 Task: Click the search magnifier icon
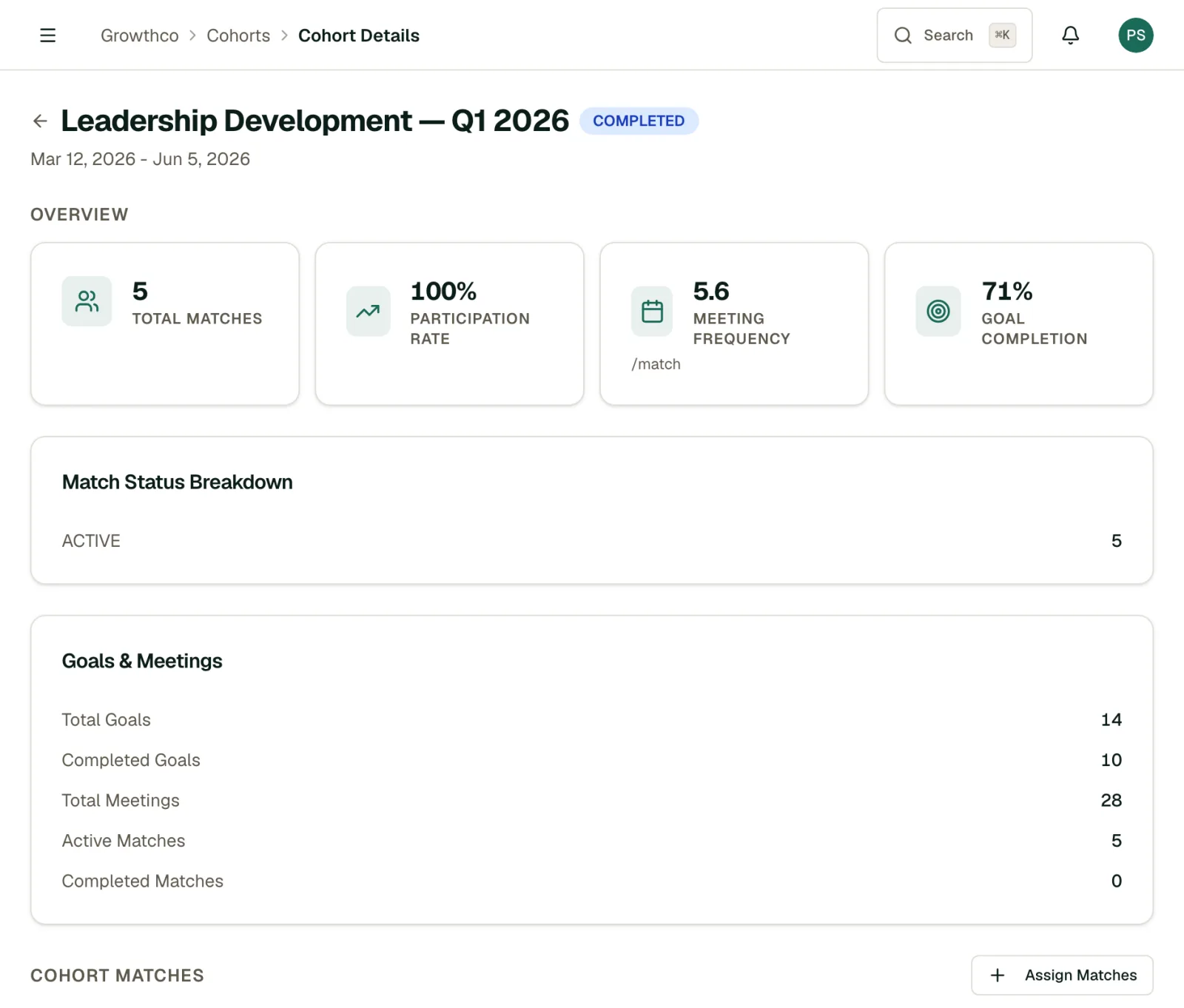click(x=903, y=36)
